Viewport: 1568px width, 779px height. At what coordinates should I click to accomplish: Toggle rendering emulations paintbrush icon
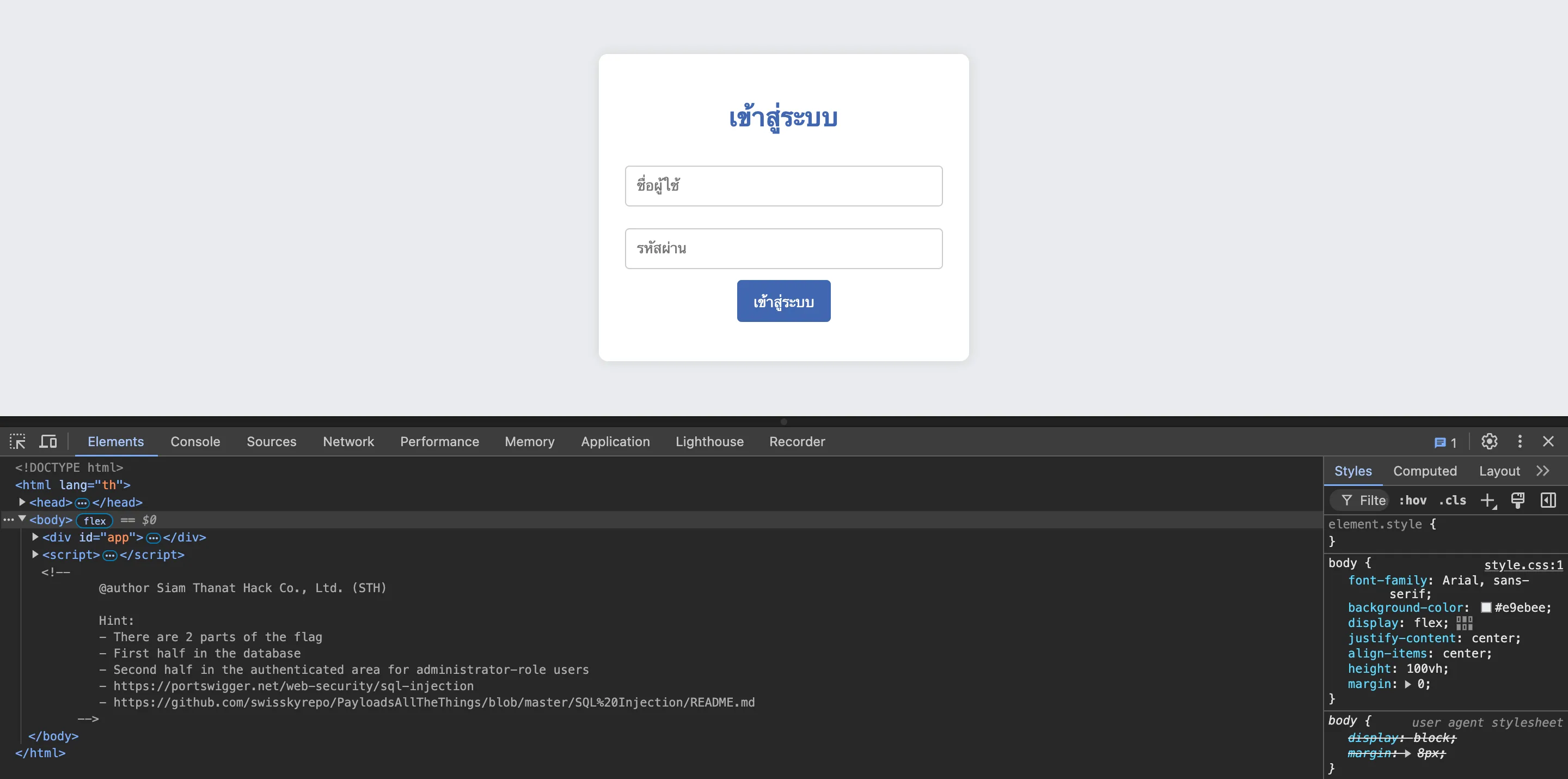(1517, 501)
